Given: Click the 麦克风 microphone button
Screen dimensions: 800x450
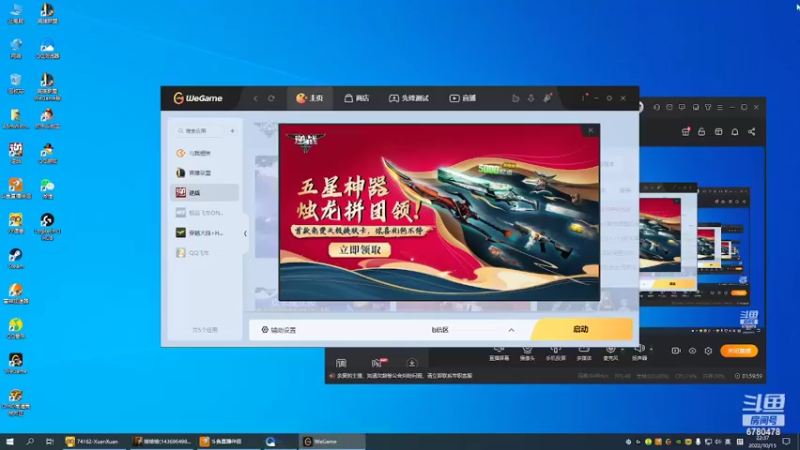Looking at the screenshot, I should click(611, 353).
